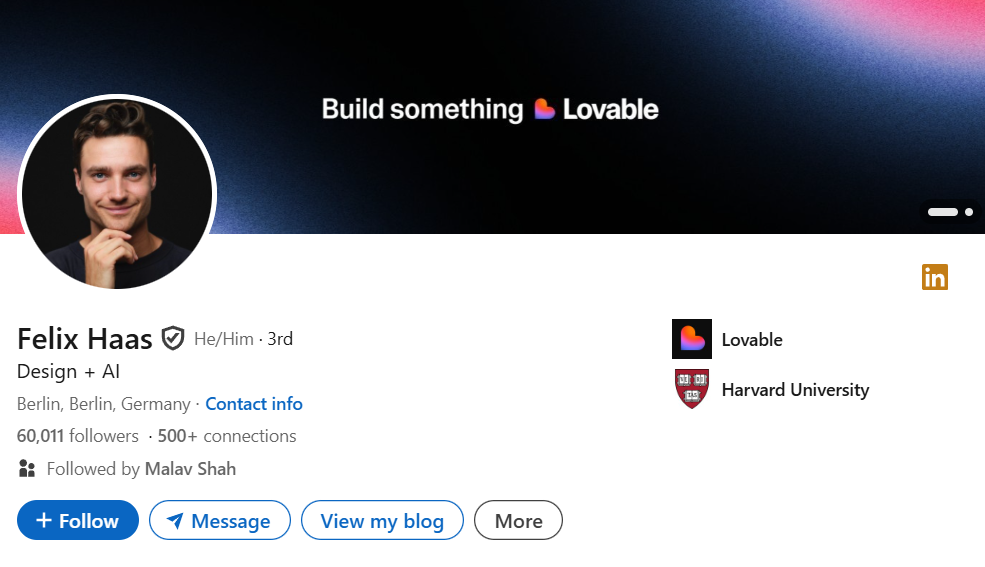Open the Contact info link
The height and width of the screenshot is (567, 985).
(254, 404)
